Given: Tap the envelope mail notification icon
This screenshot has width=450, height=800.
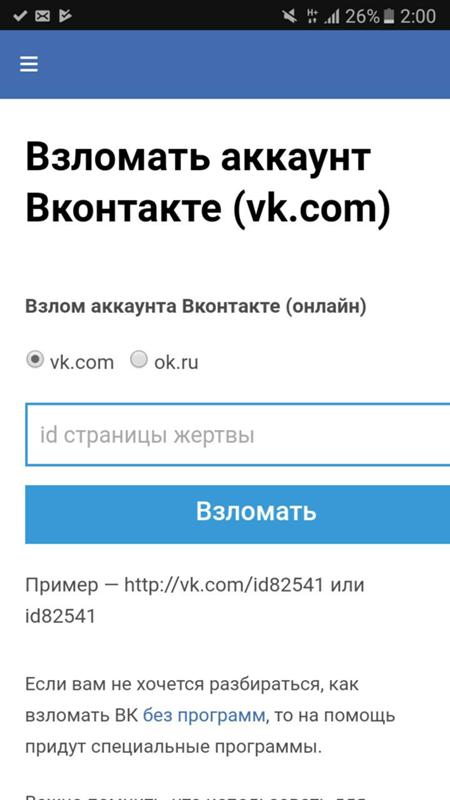Looking at the screenshot, I should [x=42, y=16].
